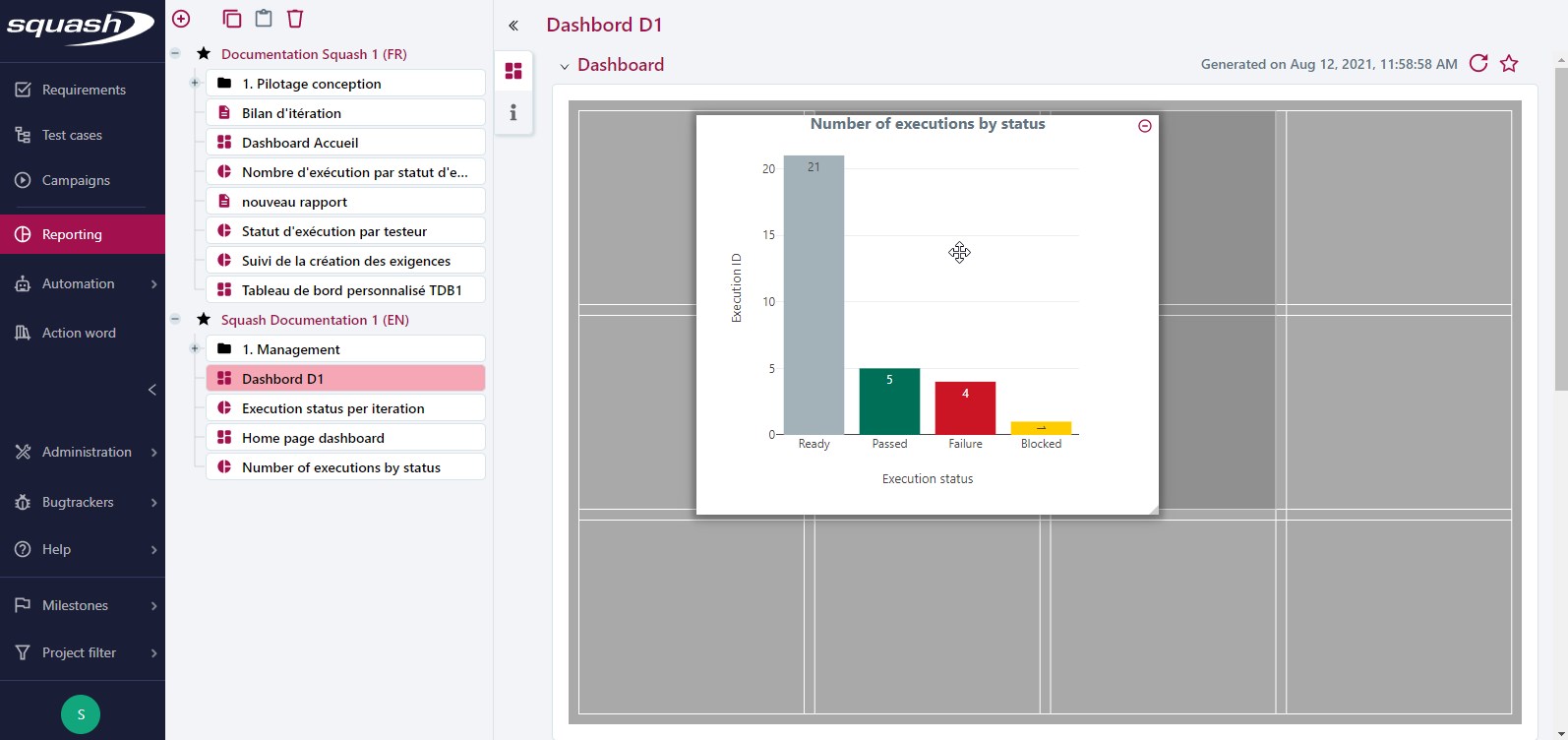Image resolution: width=1568 pixels, height=740 pixels.
Task: Collapse the Documentation Squash 1 (FR) project
Action: (x=175, y=54)
